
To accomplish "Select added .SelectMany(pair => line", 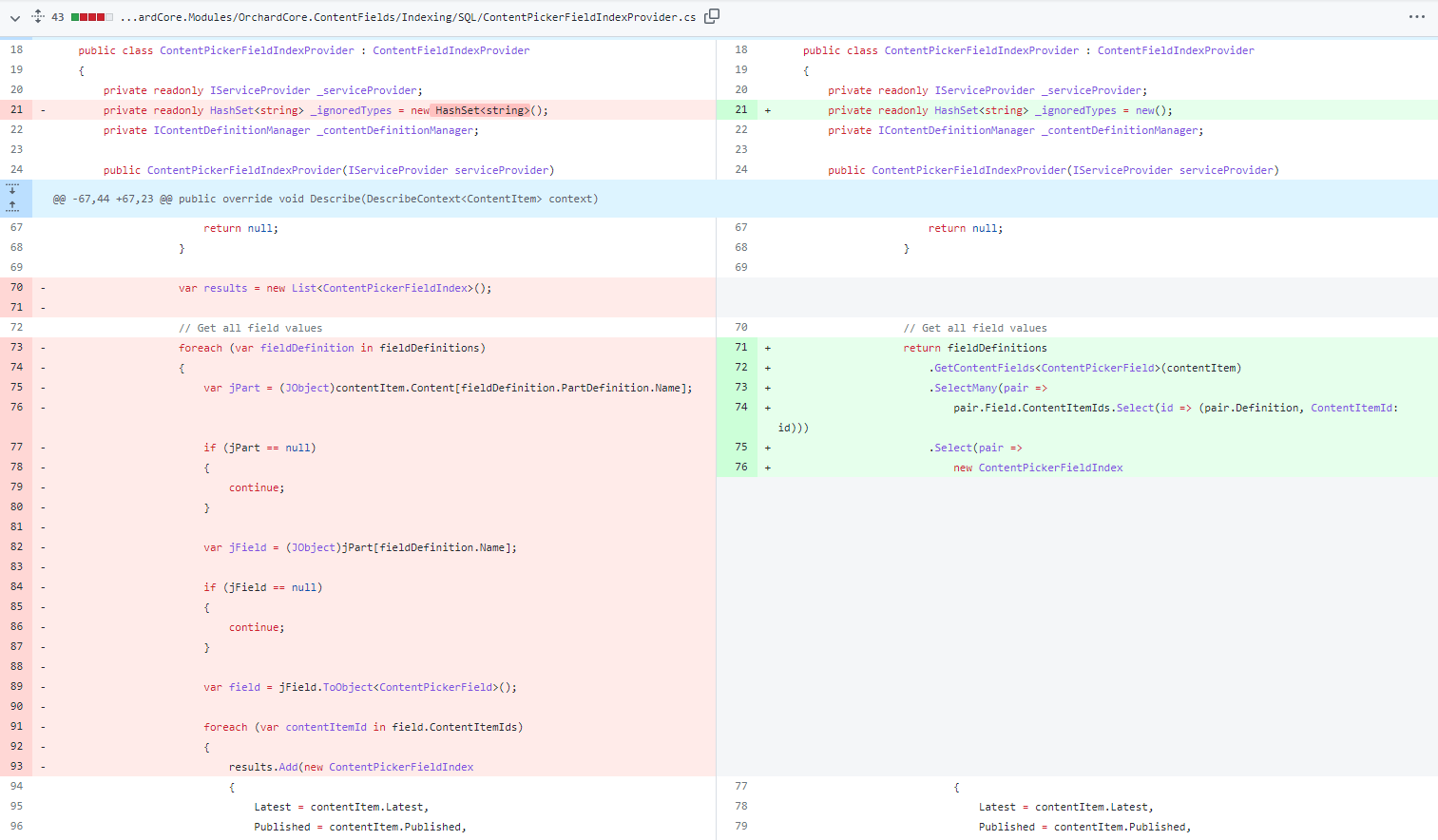I will [x=988, y=388].
